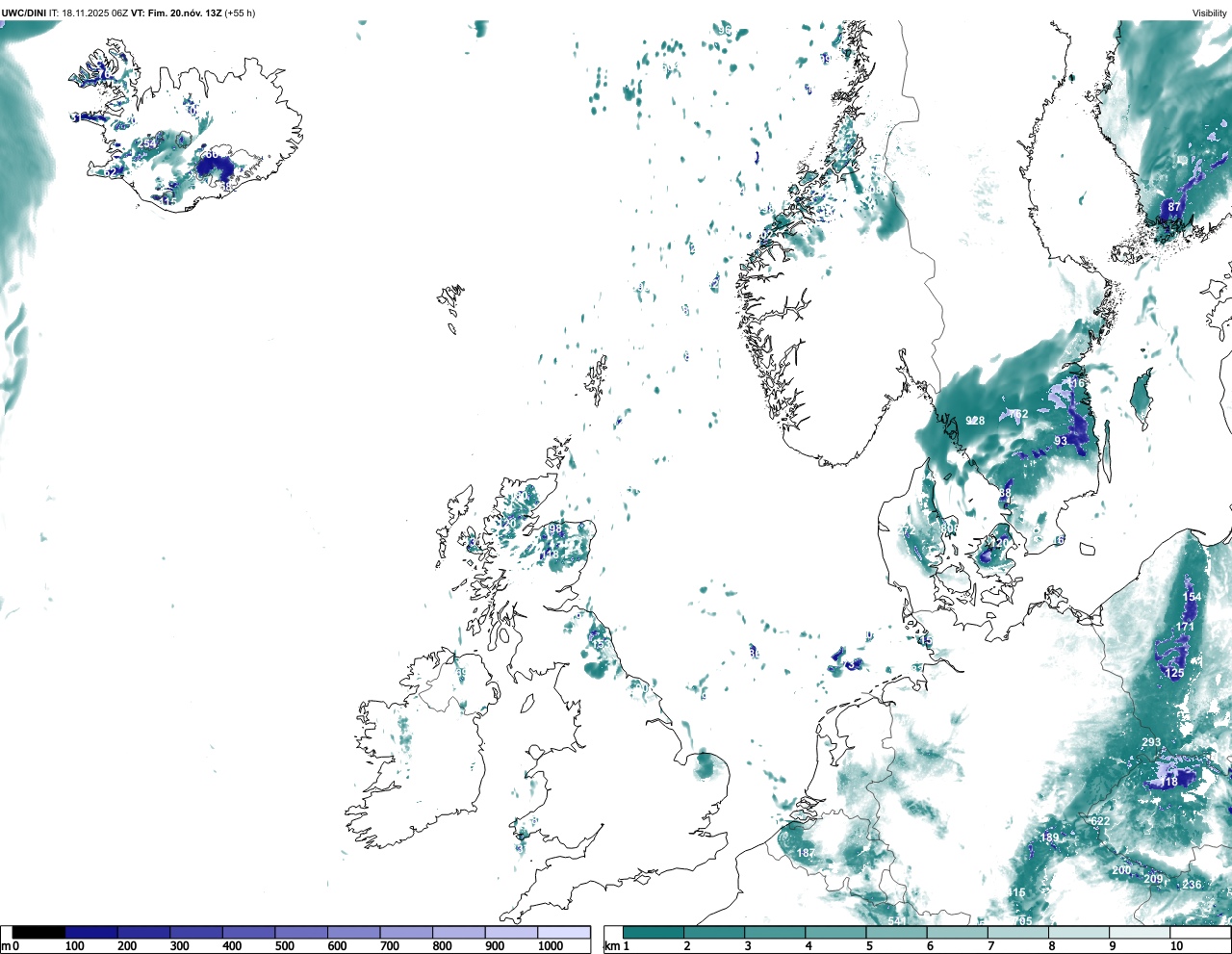The height and width of the screenshot is (954, 1232).
Task: Click the 7–8 km legend swatch
Action: coord(1017,932)
